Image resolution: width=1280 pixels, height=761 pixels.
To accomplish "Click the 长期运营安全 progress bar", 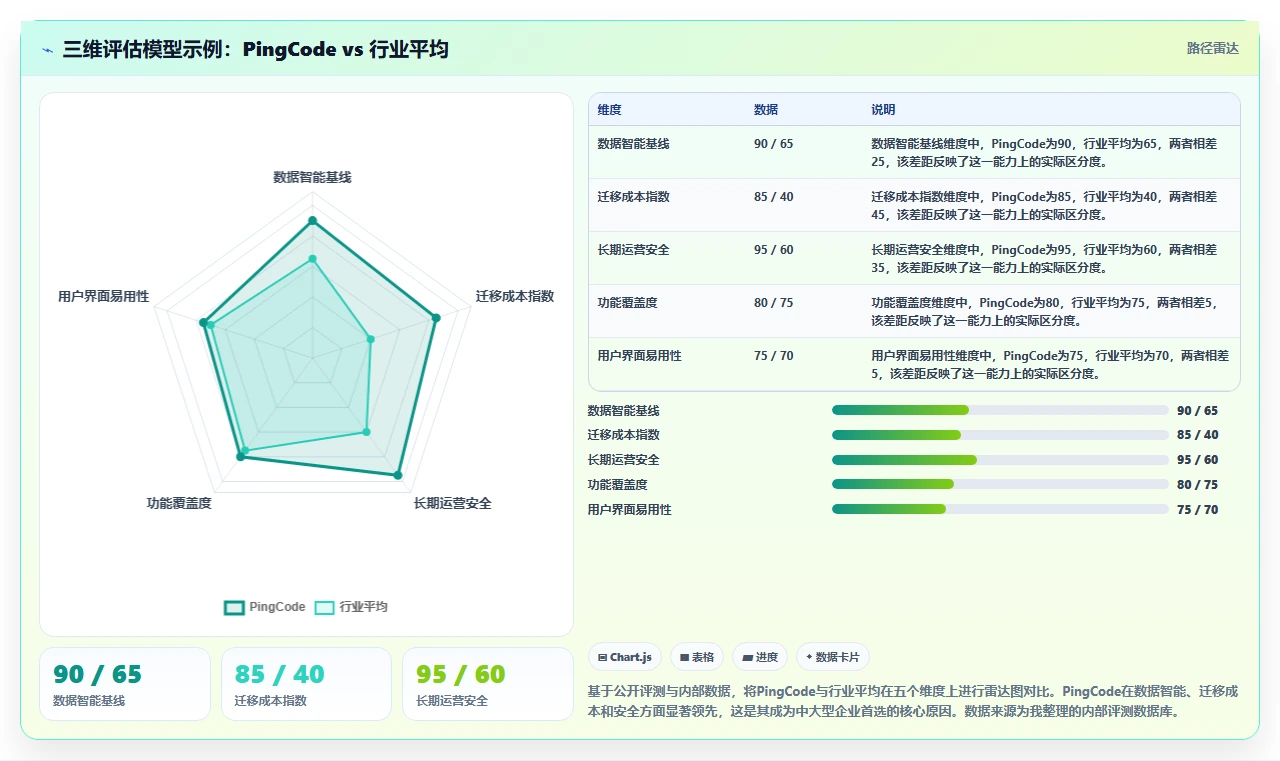I will [1000, 460].
